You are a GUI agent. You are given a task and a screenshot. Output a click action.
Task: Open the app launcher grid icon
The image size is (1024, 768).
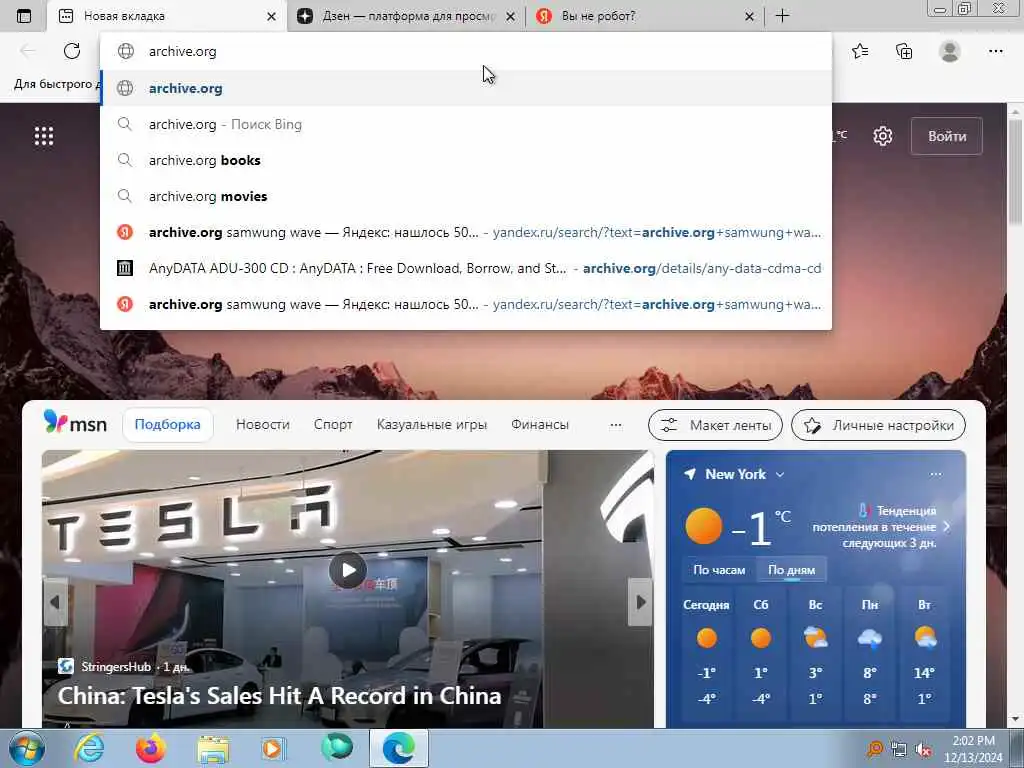pos(44,136)
